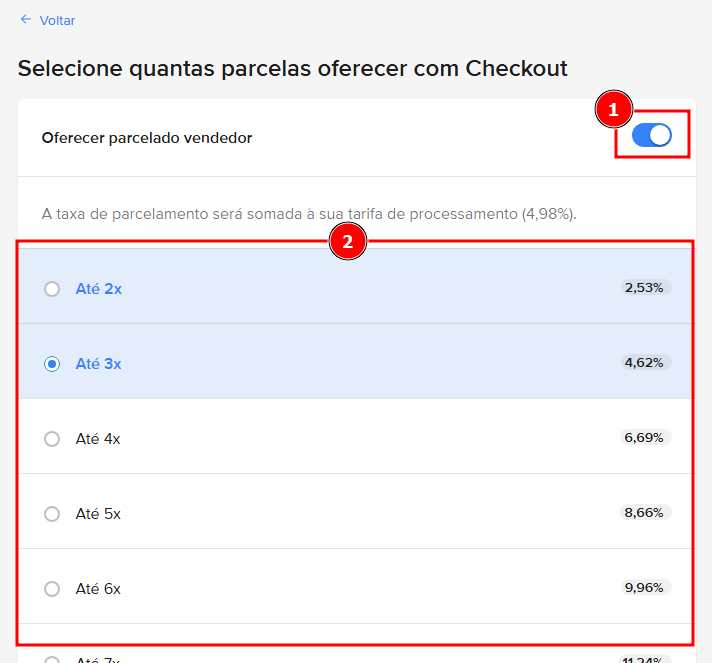Click the 2,53% fee badge
Screen dimensions: 712x663
(x=644, y=288)
